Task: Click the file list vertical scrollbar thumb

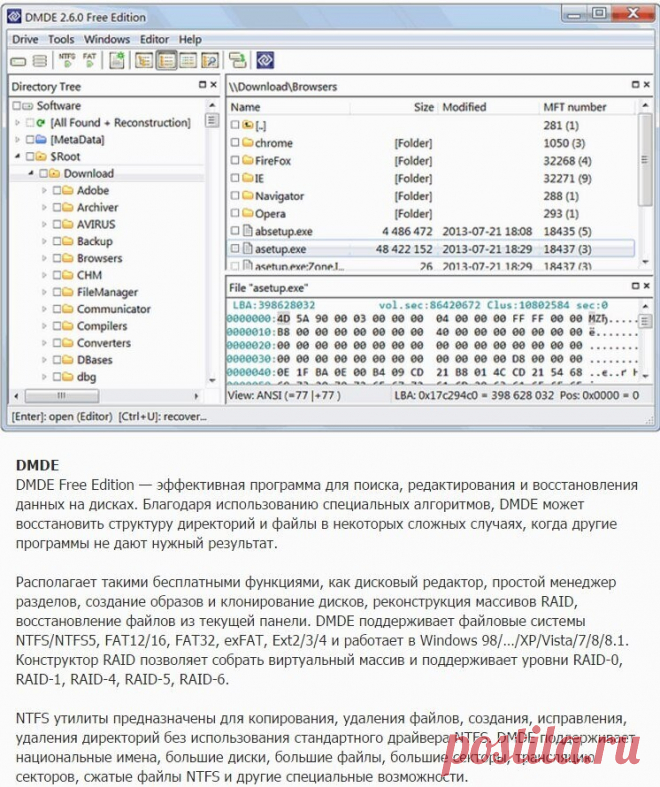Action: 645,160
